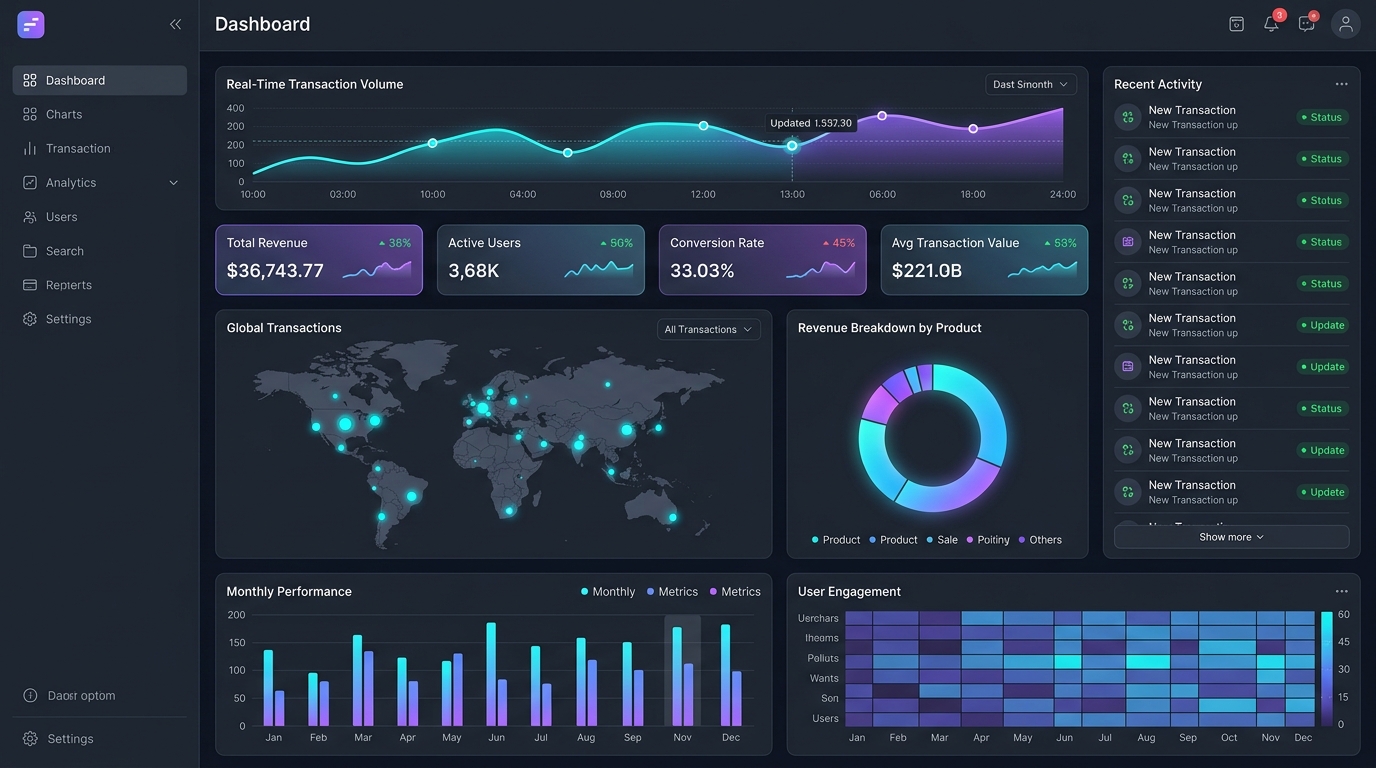
Task: Toggle the Monthly legend series
Action: [x=608, y=592]
